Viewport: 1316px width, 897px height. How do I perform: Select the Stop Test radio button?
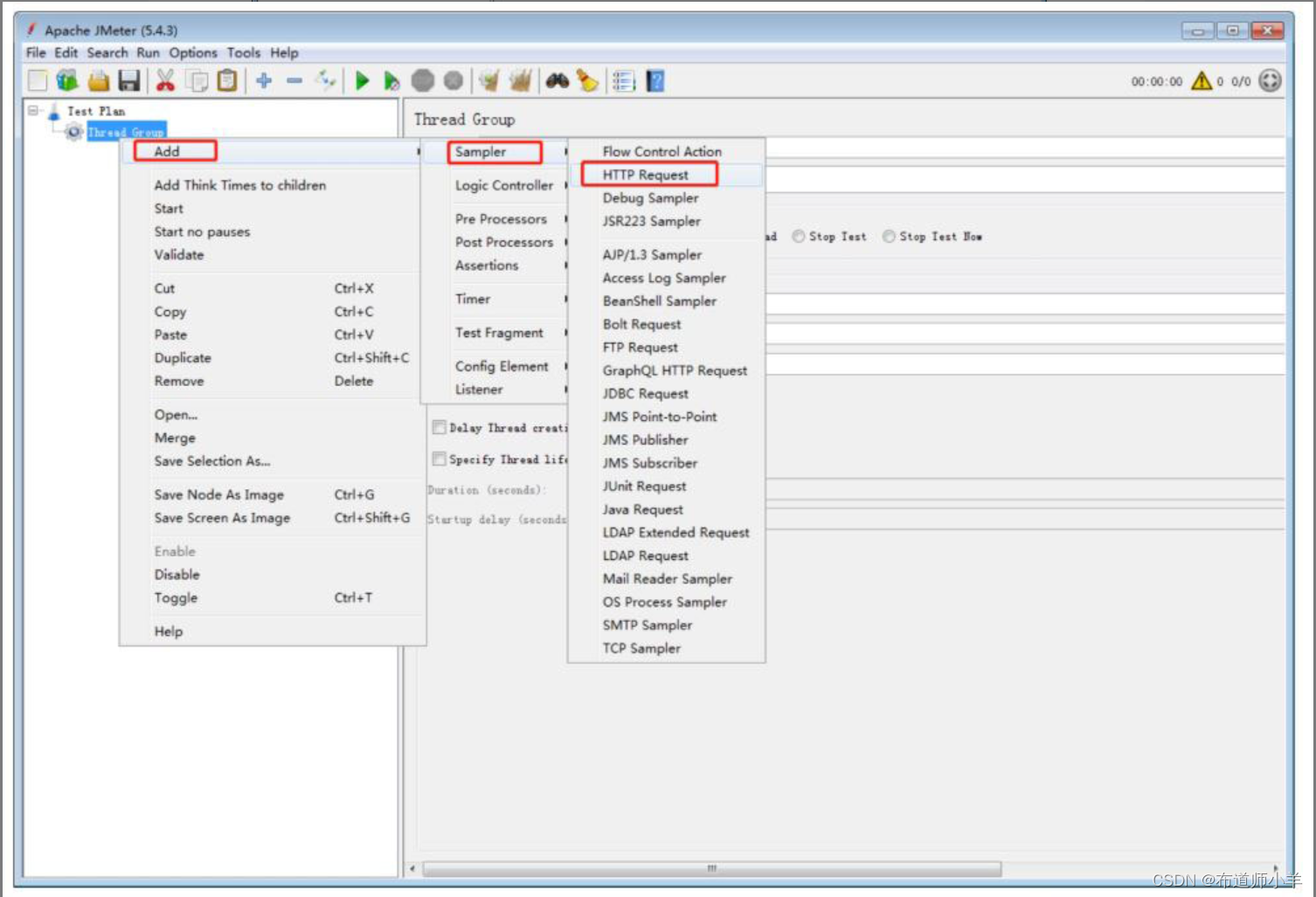pyautogui.click(x=799, y=237)
